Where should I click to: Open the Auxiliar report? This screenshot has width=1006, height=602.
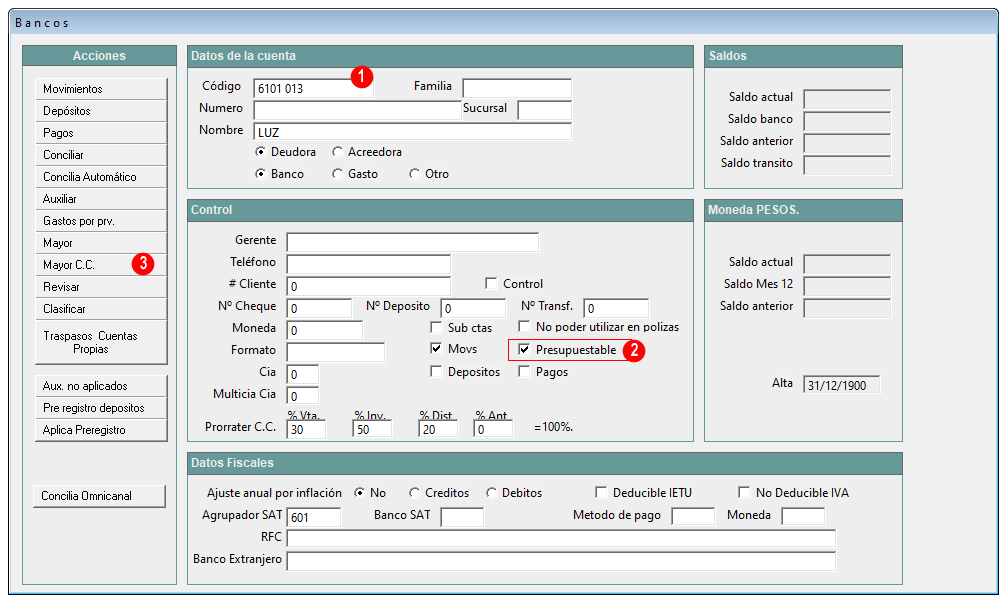tap(101, 199)
